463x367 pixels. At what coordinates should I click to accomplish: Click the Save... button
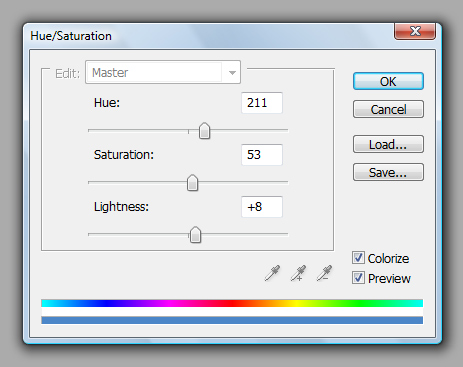(388, 172)
